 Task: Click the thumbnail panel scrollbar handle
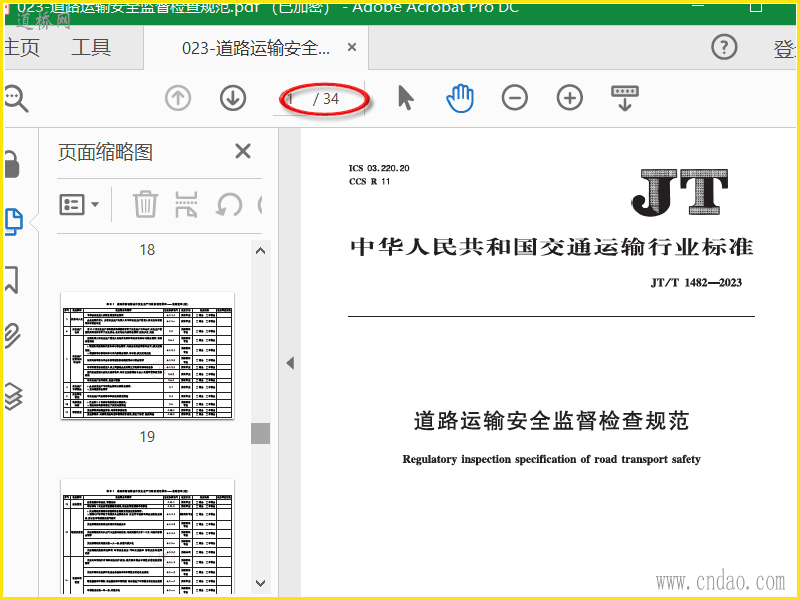coord(261,433)
